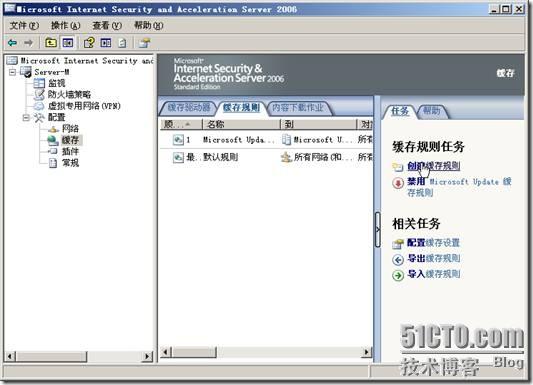Click the 监视 monitoring icon in tree
Screen dimensions: 533x385
pos(39,83)
